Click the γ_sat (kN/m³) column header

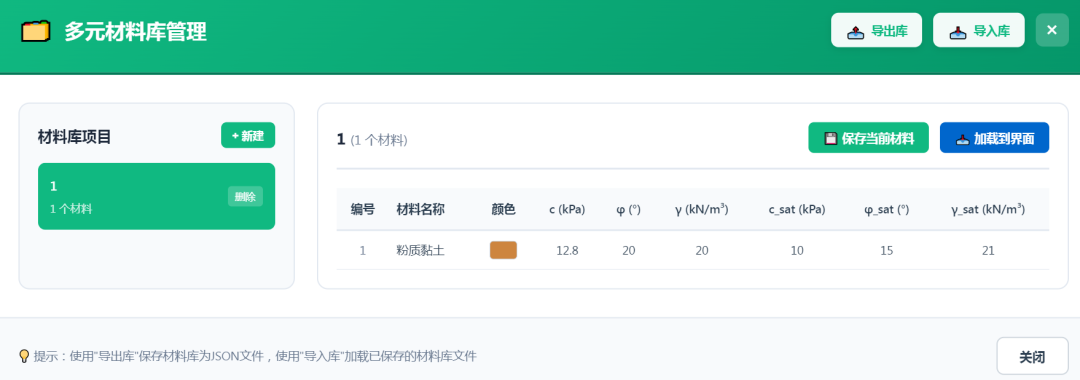pos(988,209)
